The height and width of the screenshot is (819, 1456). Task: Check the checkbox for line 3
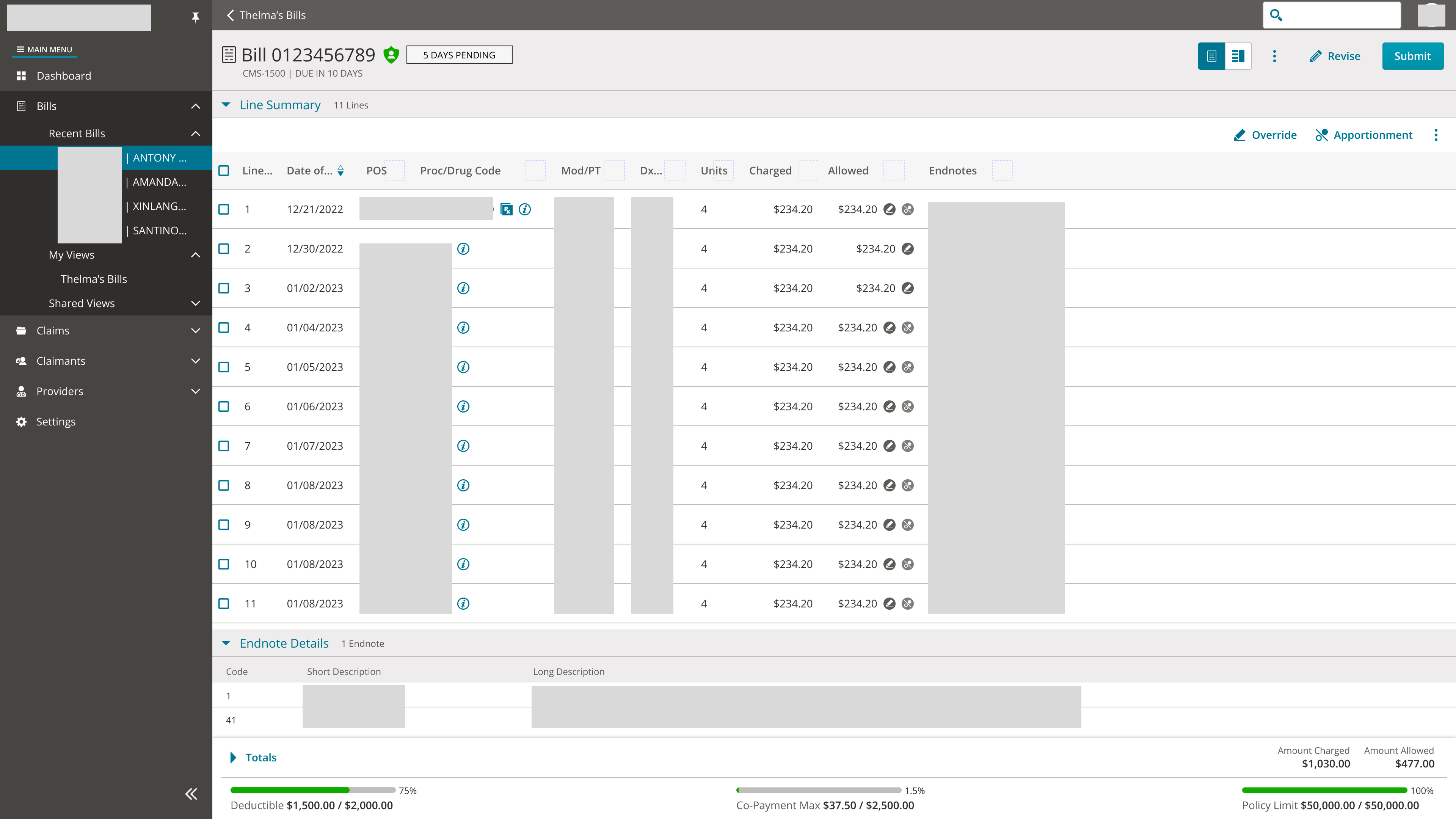[224, 288]
